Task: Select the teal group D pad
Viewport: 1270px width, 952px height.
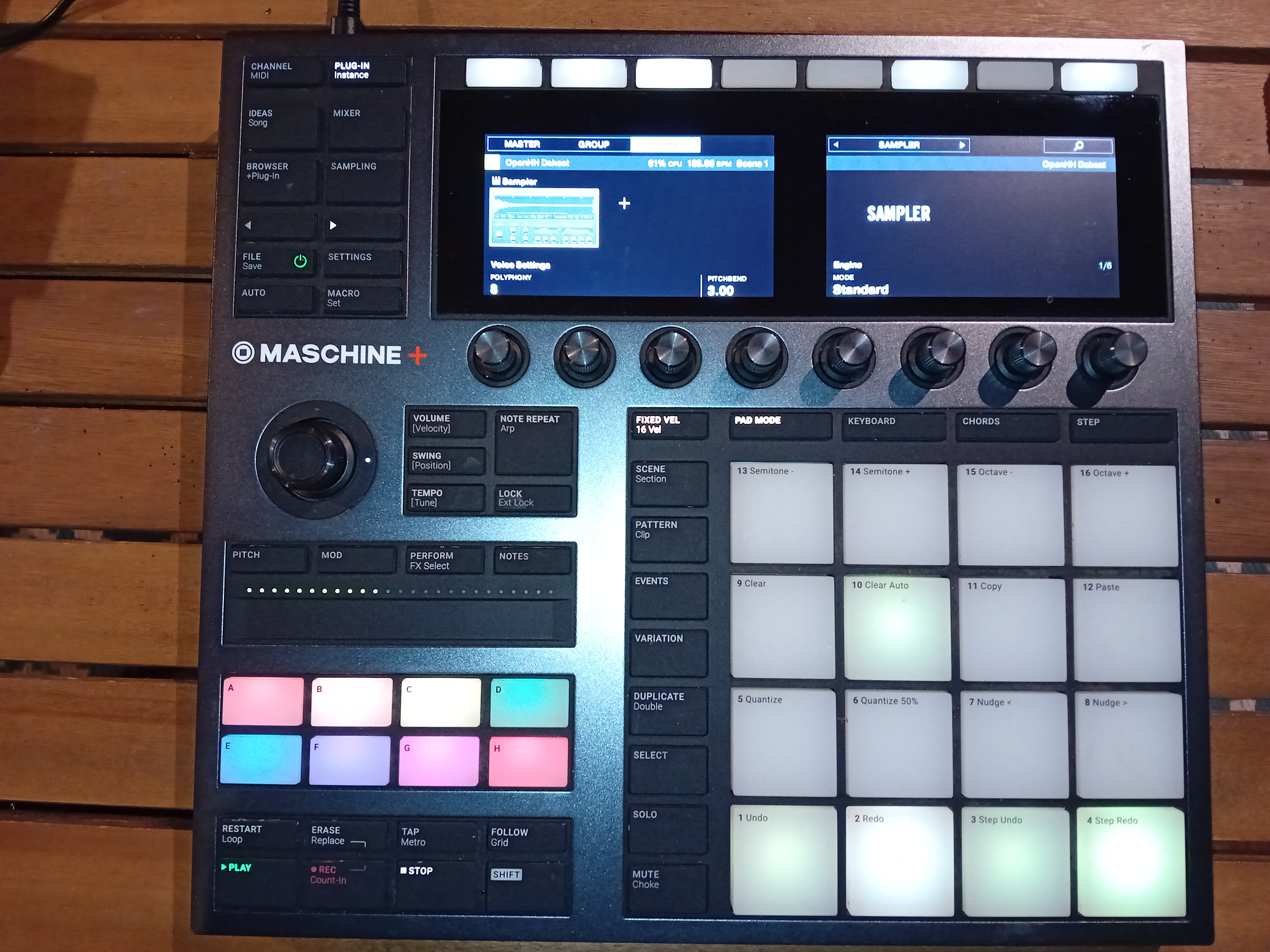Action: coord(529,703)
